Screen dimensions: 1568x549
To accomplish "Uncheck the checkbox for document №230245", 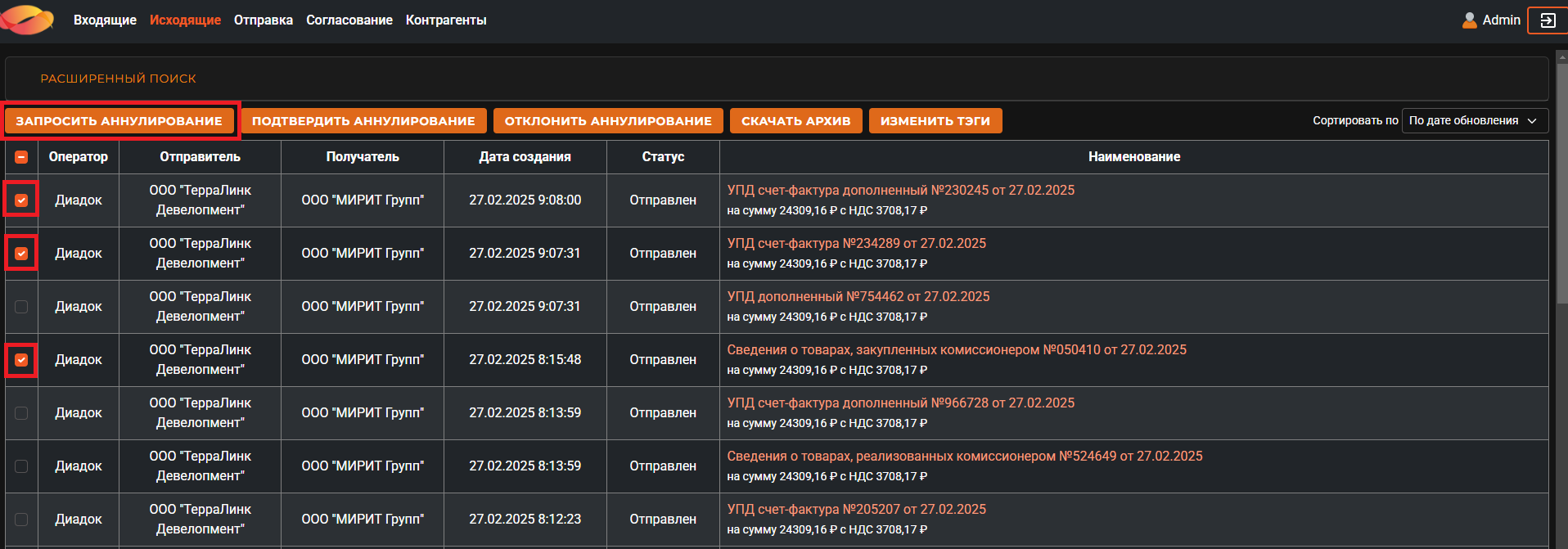I will click(21, 200).
